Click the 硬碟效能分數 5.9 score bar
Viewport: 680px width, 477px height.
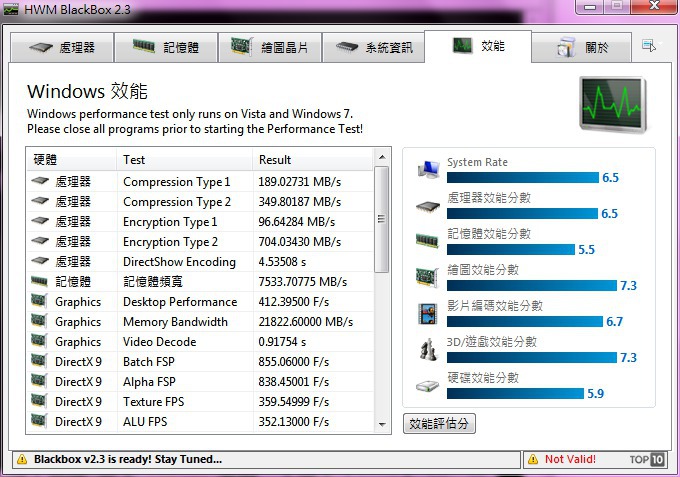click(x=515, y=393)
